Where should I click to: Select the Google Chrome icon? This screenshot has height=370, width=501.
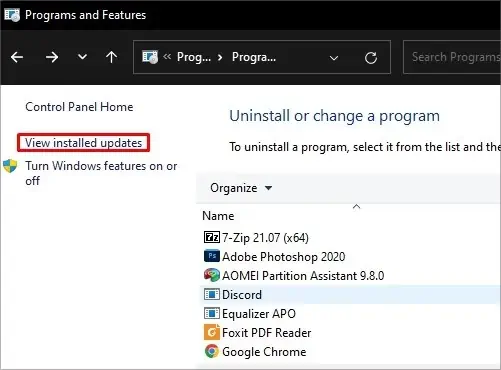(x=212, y=351)
